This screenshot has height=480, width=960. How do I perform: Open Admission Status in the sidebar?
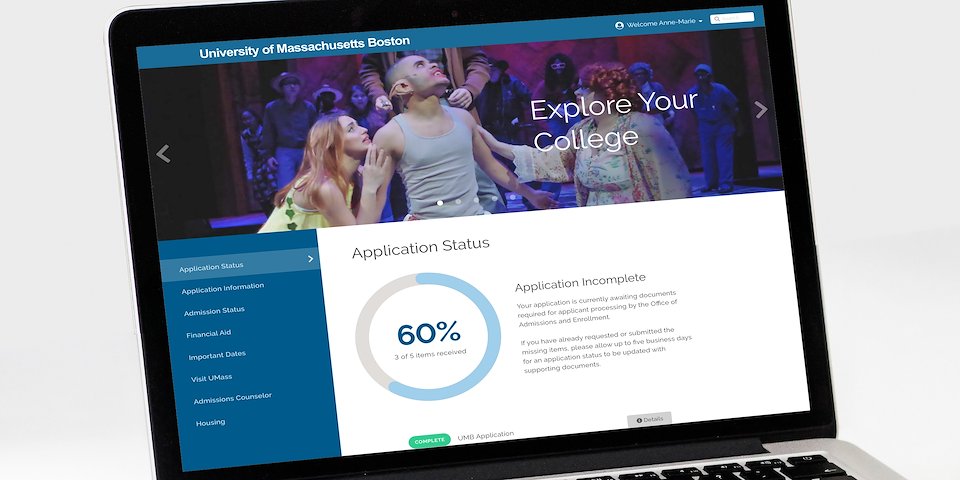[x=214, y=311]
